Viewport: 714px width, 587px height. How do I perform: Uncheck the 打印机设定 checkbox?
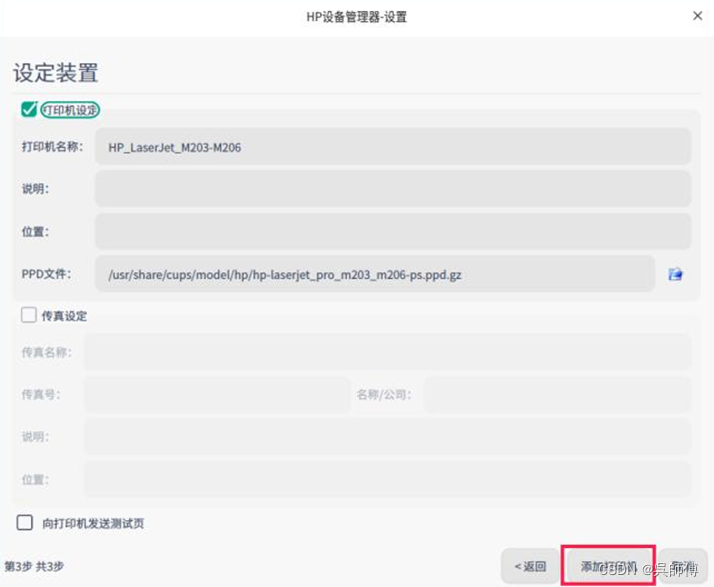[29, 109]
